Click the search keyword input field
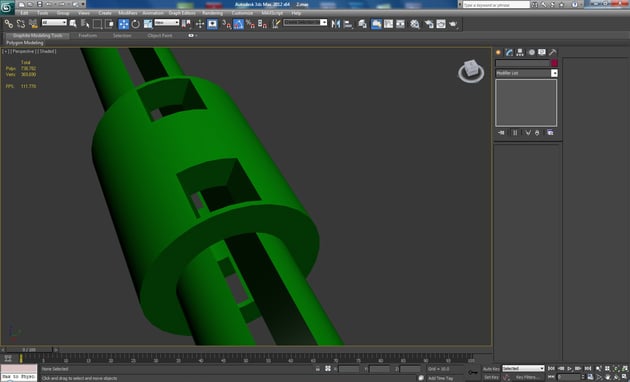Screen dimensions: 630x382 [x=496, y=5]
